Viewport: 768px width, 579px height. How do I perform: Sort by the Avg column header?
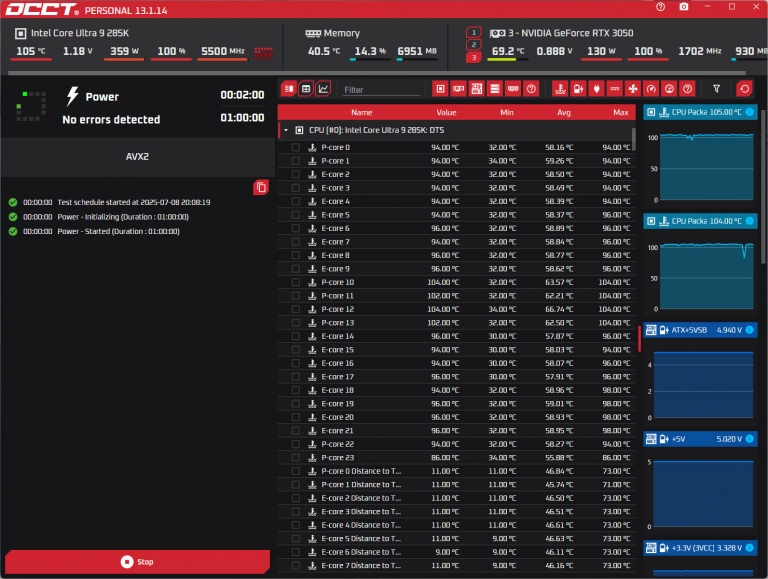point(564,112)
